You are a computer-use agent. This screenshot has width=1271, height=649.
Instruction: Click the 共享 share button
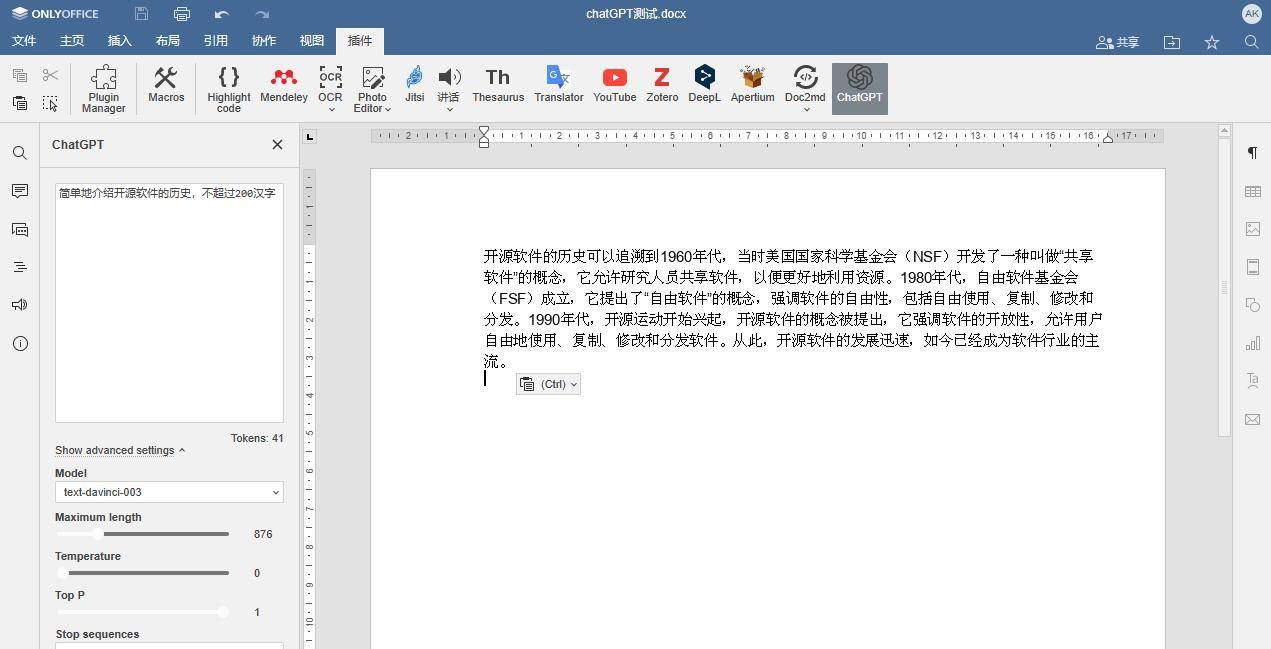tap(1117, 42)
